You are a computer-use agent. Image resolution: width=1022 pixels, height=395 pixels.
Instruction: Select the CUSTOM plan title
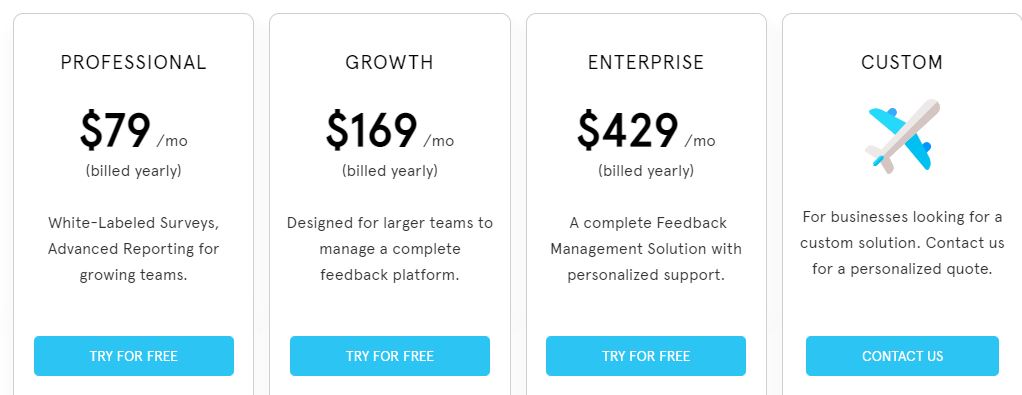tap(902, 63)
